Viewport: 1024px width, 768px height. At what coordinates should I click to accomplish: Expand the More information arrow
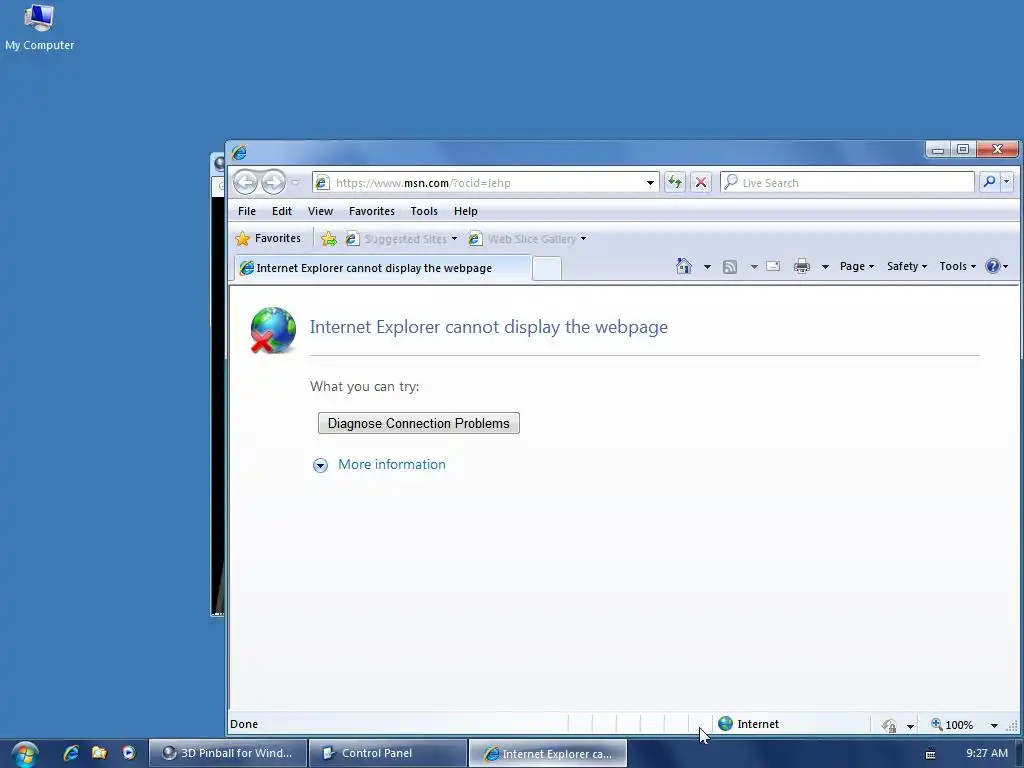click(x=320, y=465)
